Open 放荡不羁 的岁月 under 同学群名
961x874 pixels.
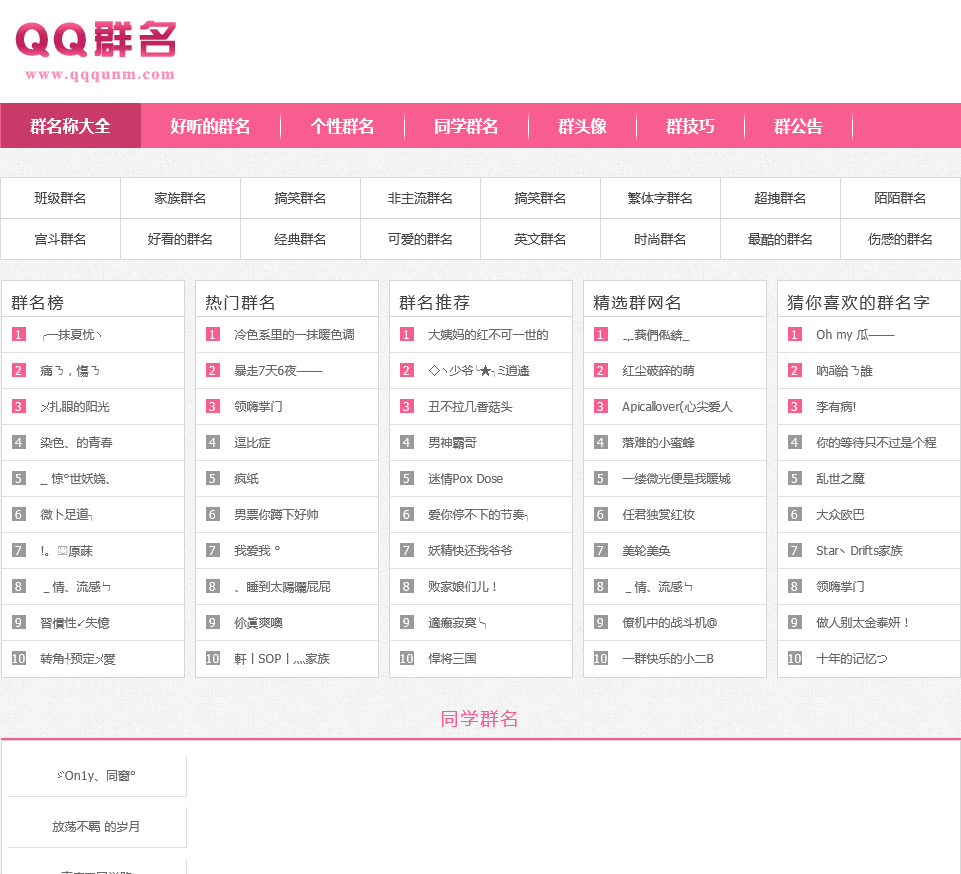[96, 827]
